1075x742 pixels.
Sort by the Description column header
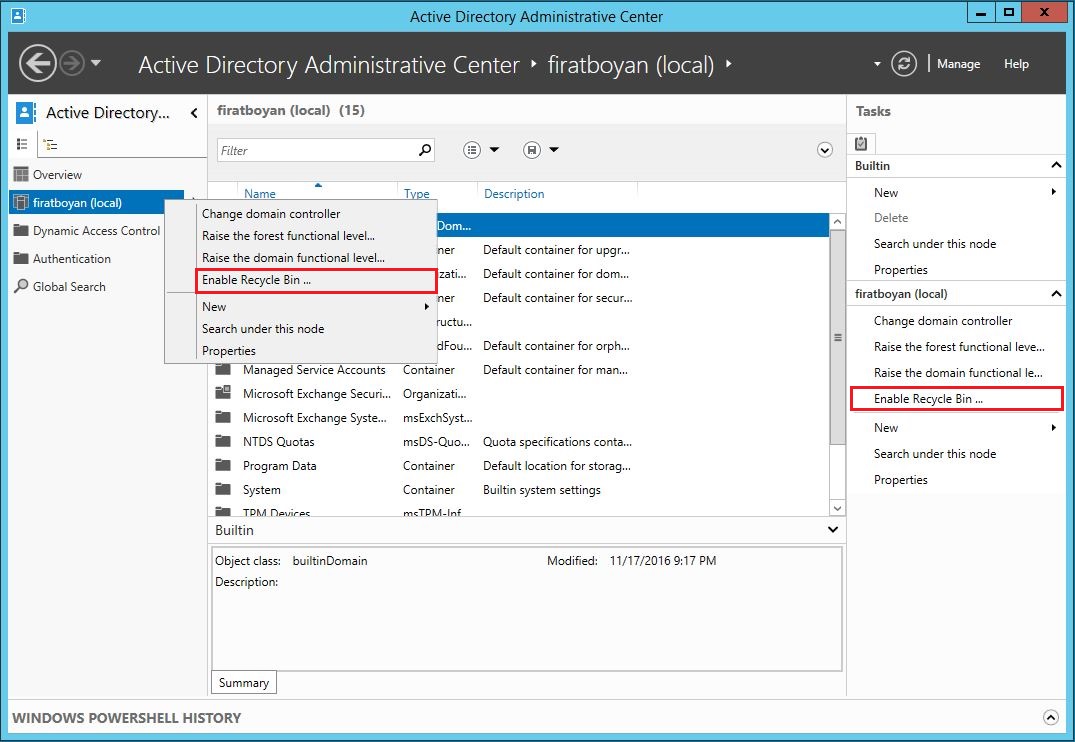[514, 193]
